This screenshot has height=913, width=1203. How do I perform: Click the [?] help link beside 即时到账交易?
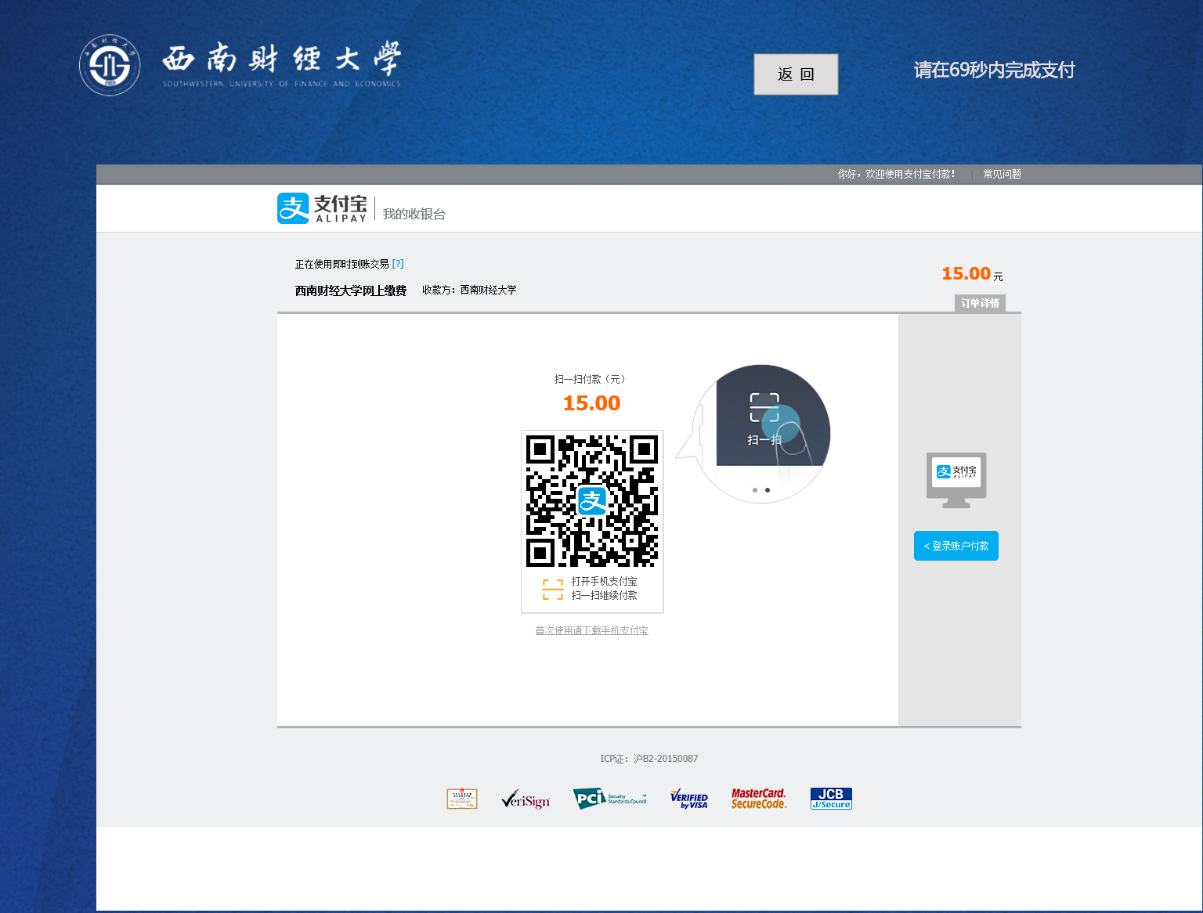click(x=398, y=264)
